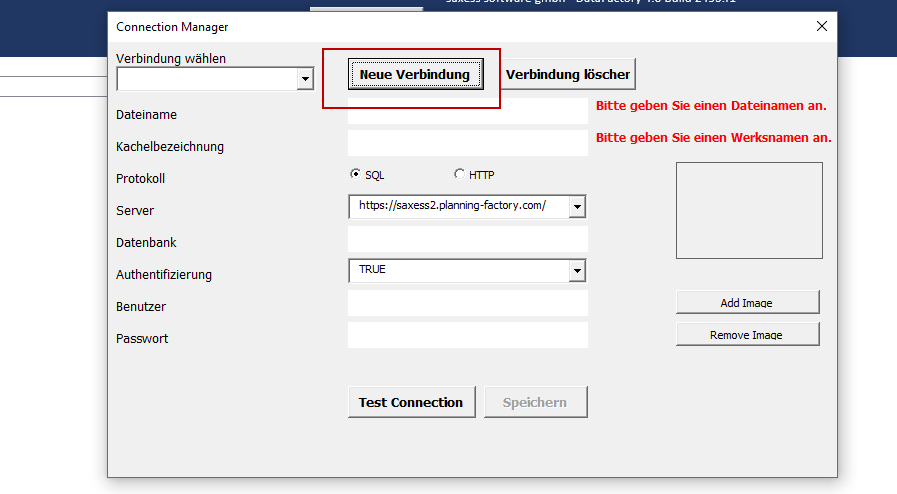Click the Test Connection button
Viewport: 897px width, 494px height.
pos(411,402)
